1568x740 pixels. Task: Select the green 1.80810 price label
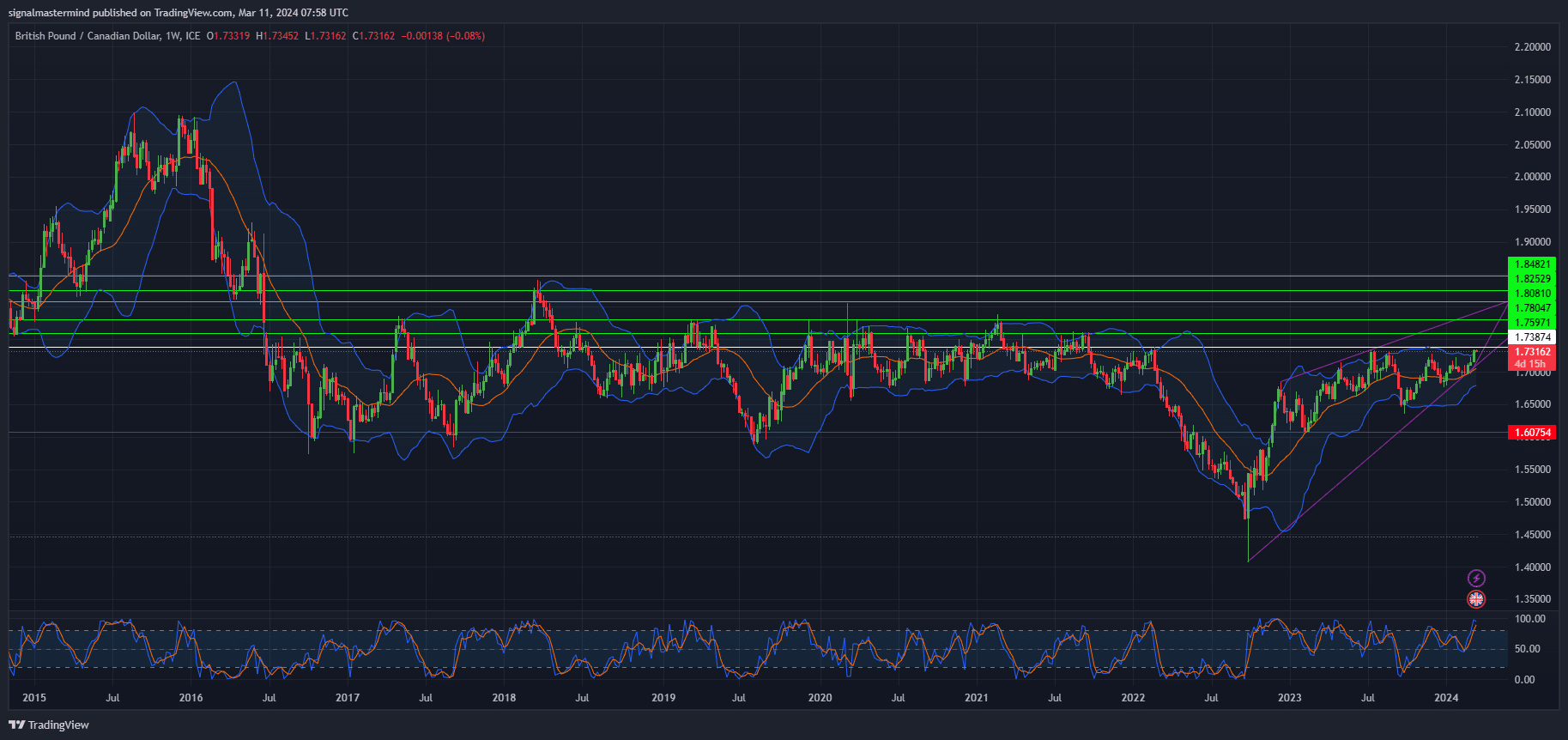point(1532,294)
